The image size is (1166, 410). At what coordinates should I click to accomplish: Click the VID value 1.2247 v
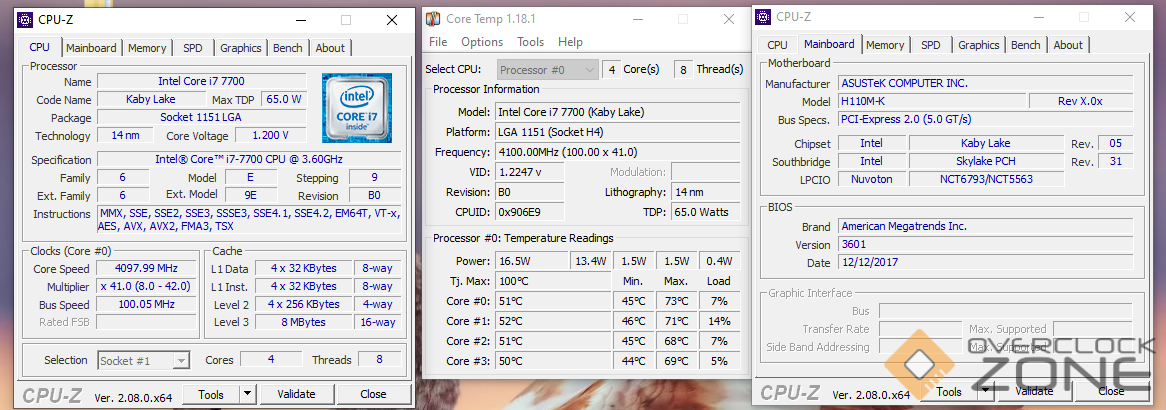(529, 172)
